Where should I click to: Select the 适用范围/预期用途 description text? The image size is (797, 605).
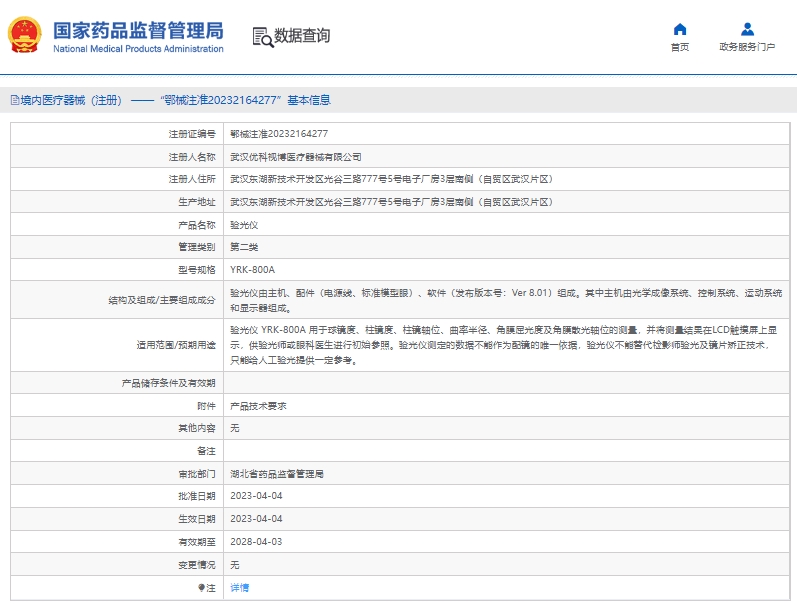pos(503,345)
